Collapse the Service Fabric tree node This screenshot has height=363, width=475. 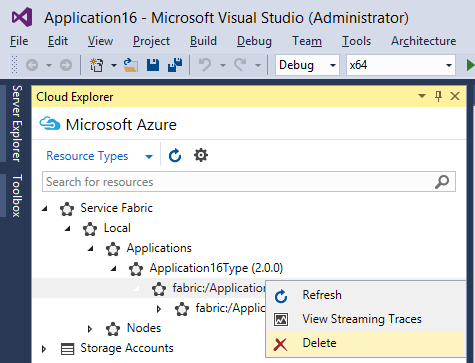(x=44, y=209)
